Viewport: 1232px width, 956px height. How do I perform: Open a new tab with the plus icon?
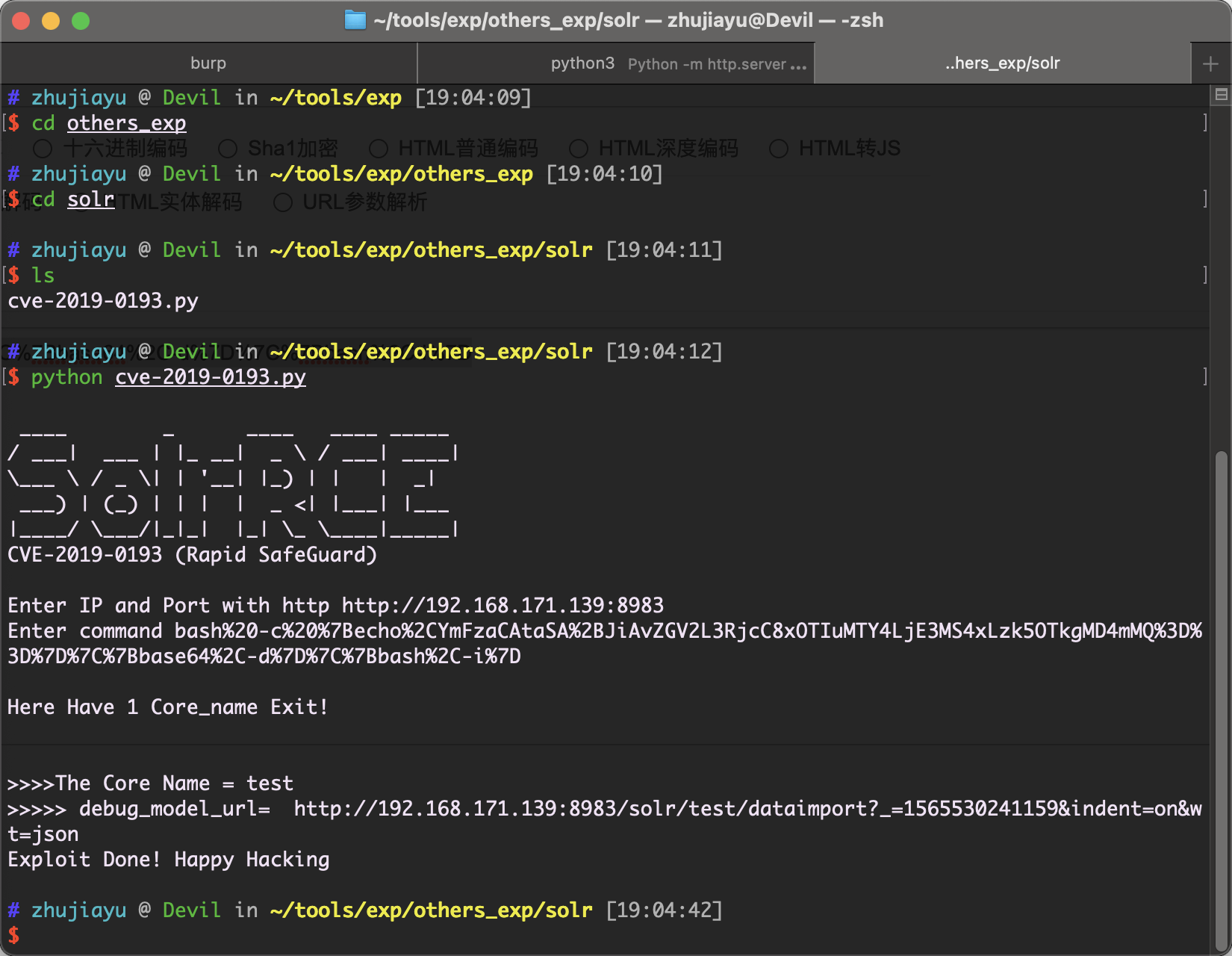pos(1210,63)
